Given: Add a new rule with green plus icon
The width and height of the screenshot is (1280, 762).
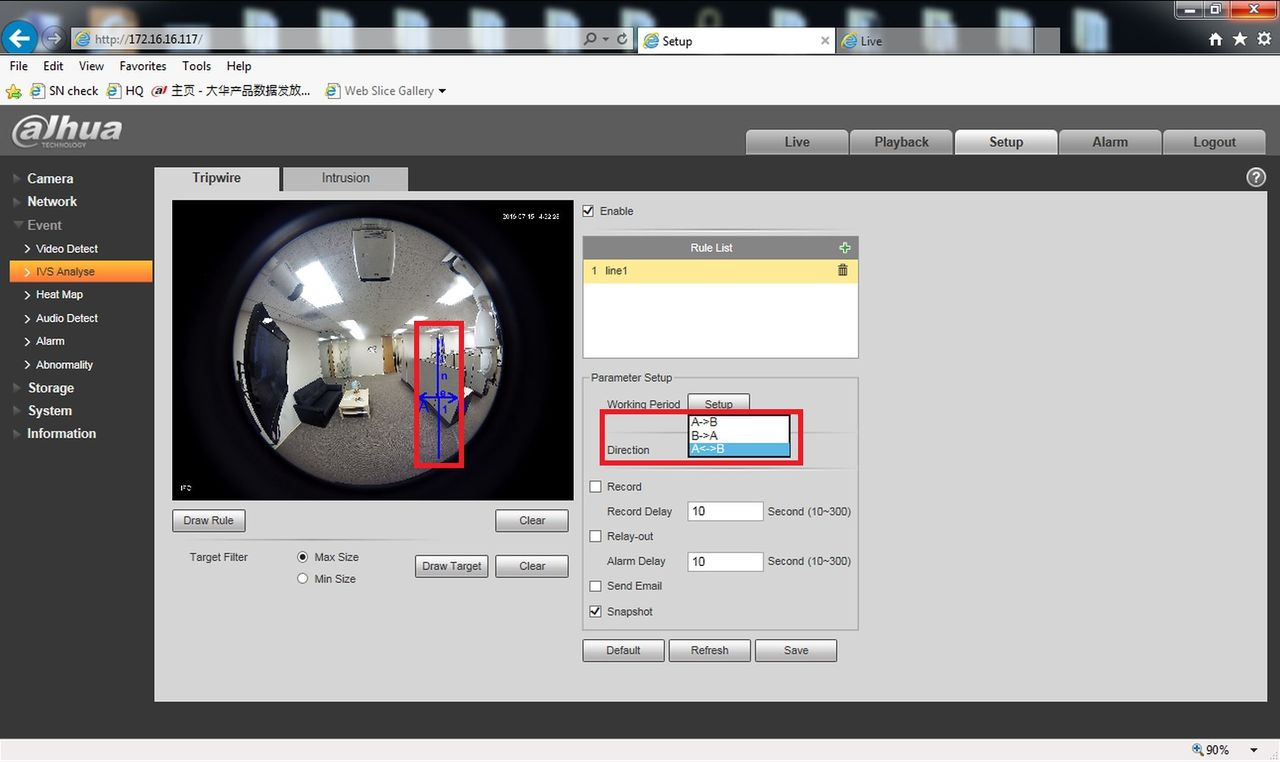Looking at the screenshot, I should point(845,248).
